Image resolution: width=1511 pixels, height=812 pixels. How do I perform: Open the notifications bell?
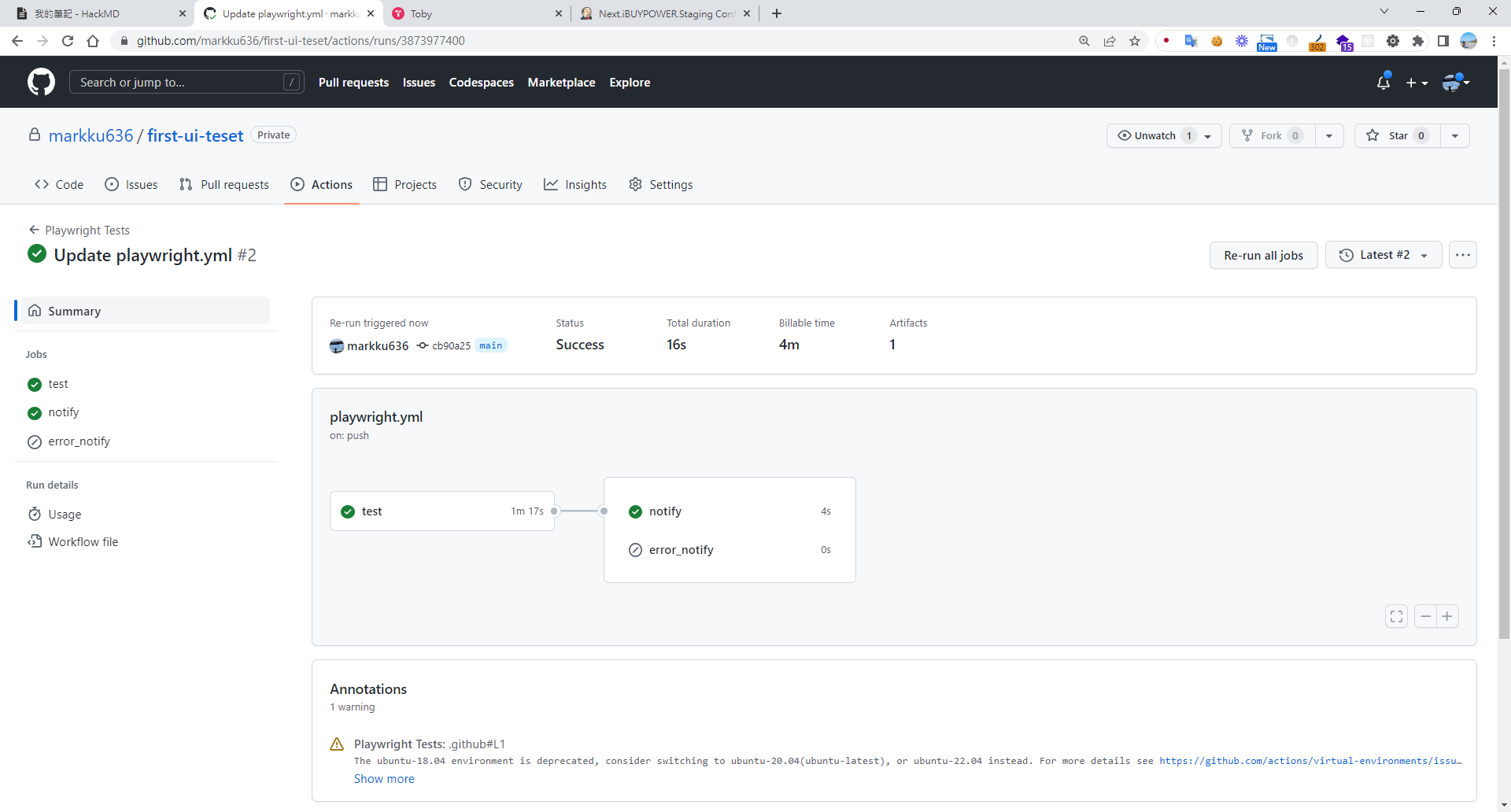click(1383, 82)
